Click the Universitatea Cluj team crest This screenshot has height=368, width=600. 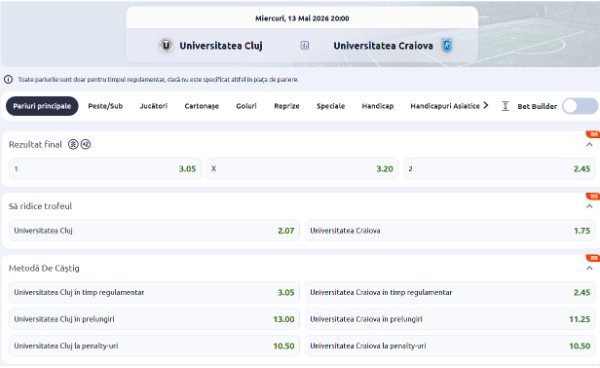[x=166, y=46]
